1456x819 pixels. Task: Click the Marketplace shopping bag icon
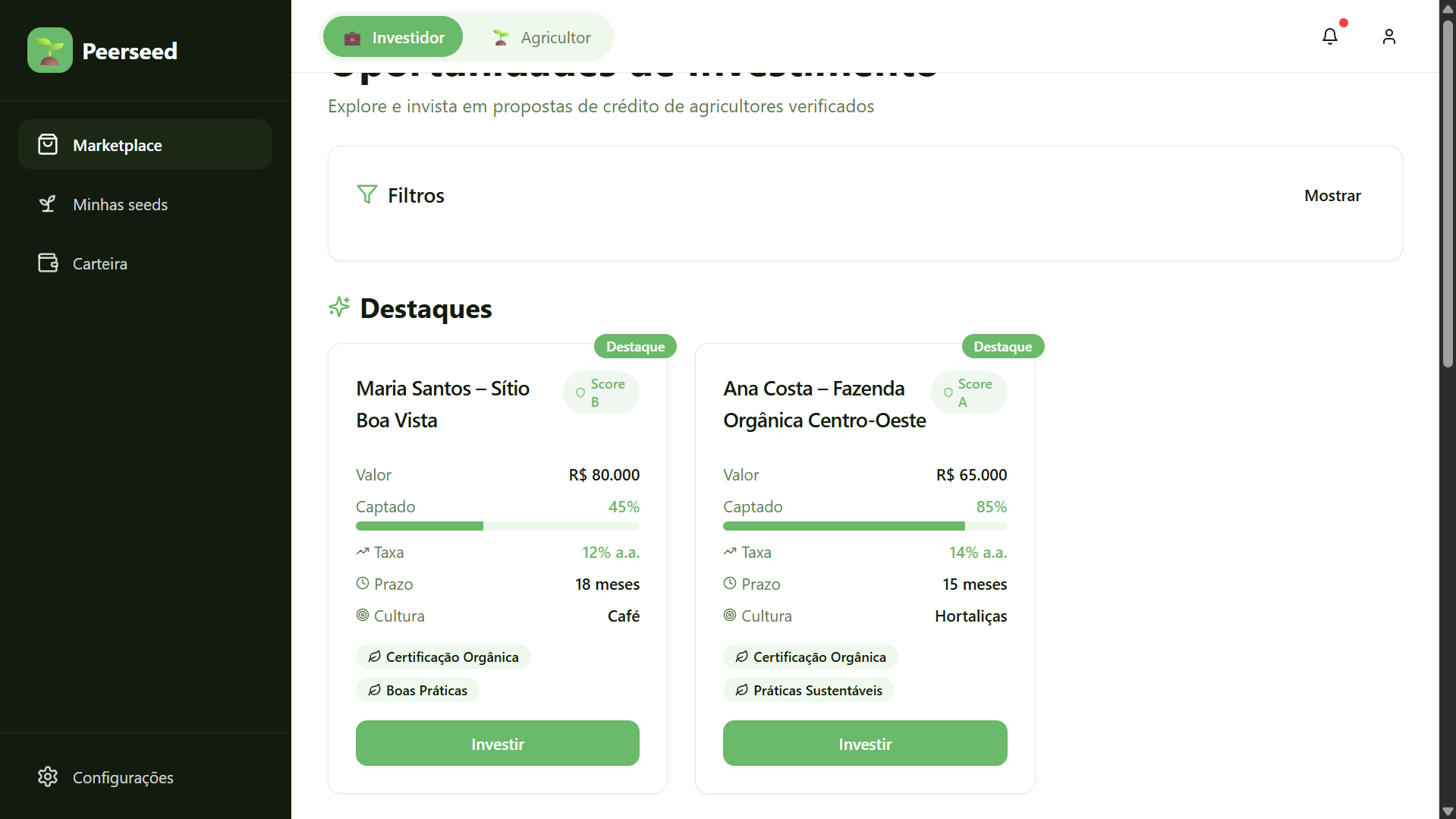[48, 145]
